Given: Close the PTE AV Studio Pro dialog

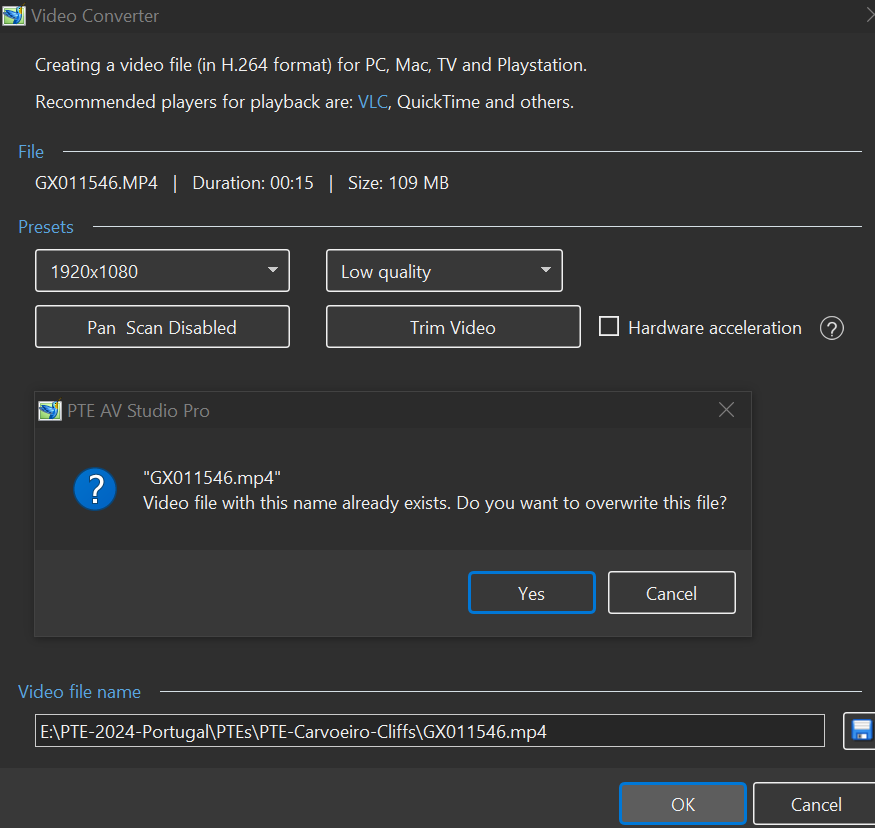Looking at the screenshot, I should coord(726,410).
